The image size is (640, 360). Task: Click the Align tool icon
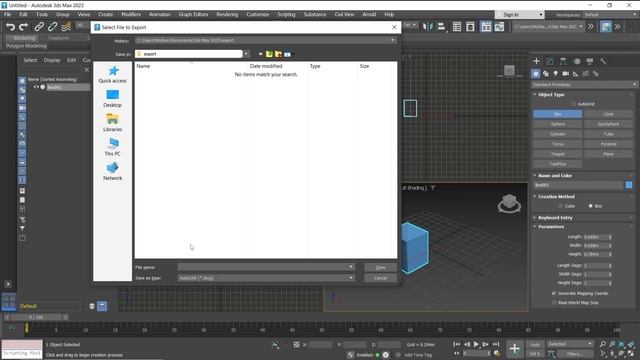pos(441,27)
